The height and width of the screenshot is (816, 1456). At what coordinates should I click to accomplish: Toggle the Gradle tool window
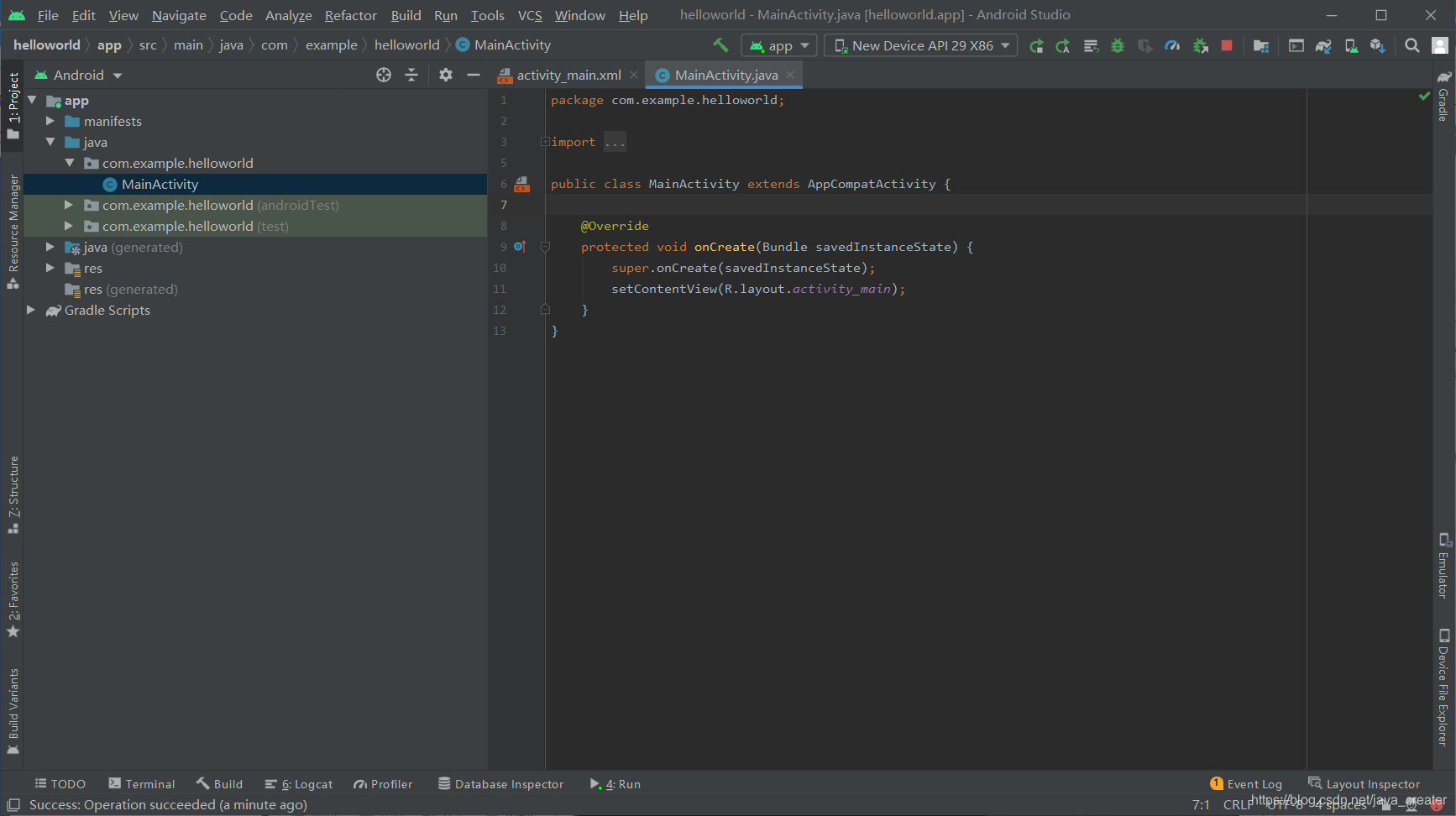[1443, 98]
